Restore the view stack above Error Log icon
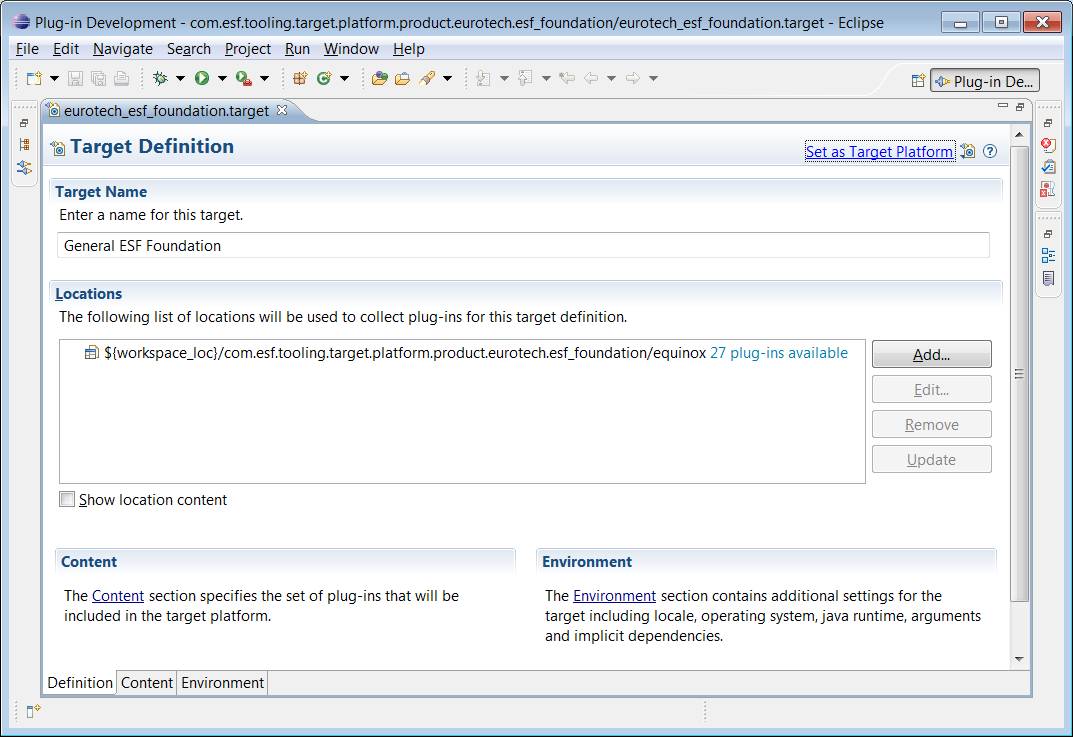Image resolution: width=1073 pixels, height=737 pixels. [1048, 123]
